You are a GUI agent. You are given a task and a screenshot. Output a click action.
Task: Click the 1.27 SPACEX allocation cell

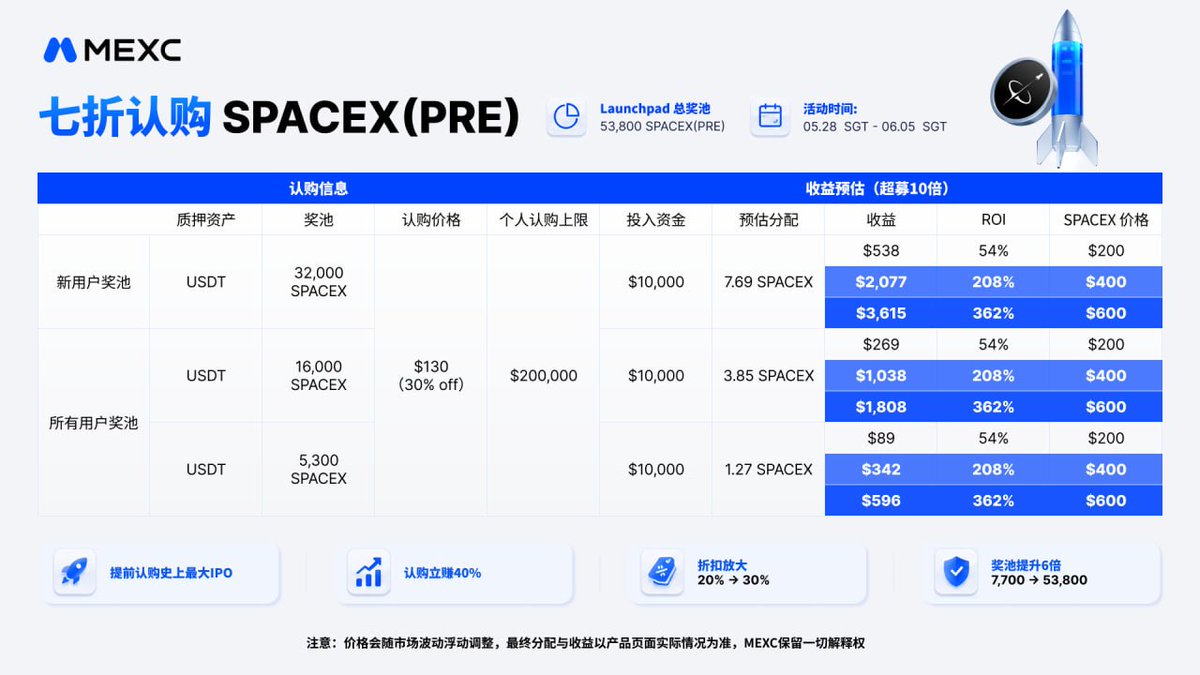click(x=769, y=469)
